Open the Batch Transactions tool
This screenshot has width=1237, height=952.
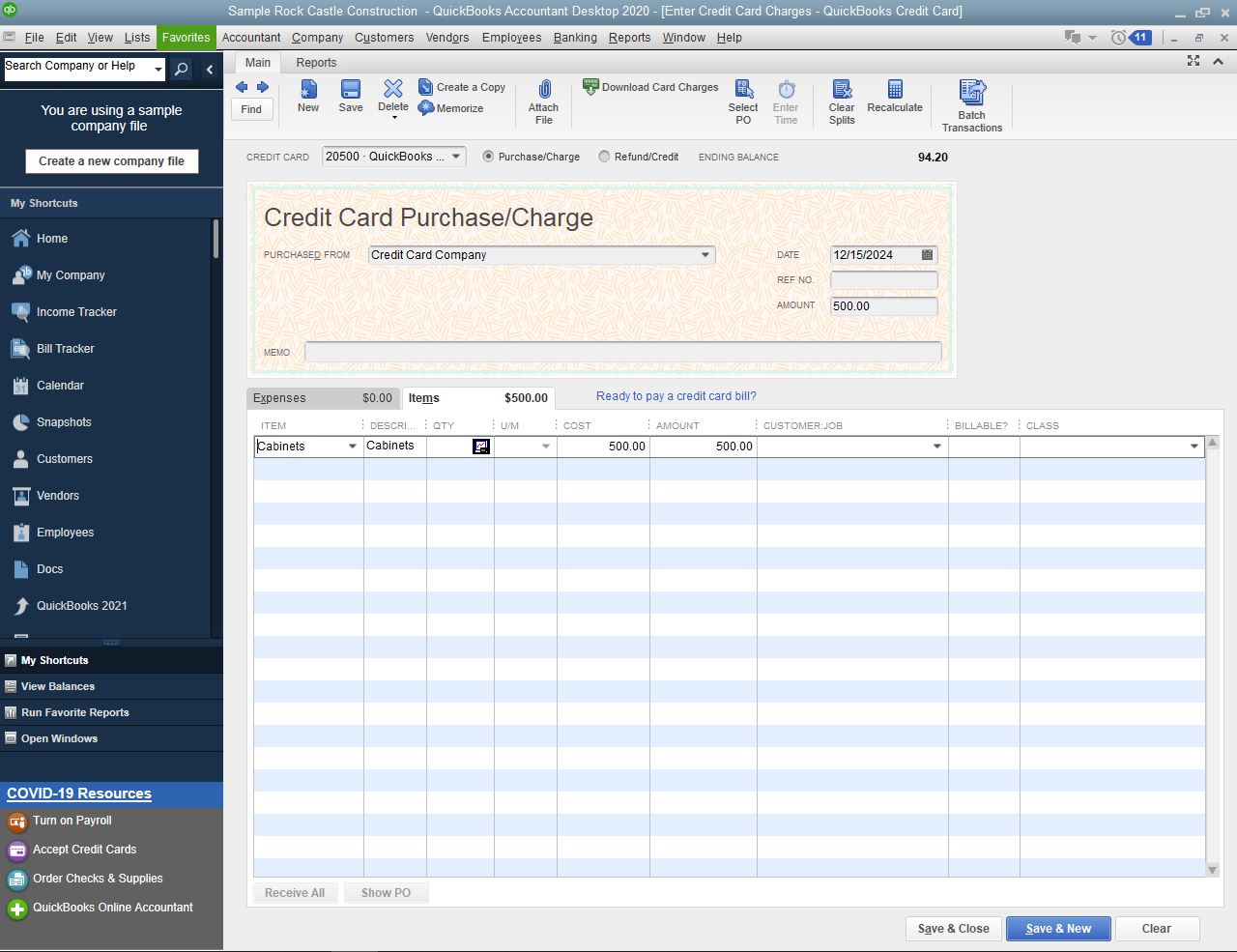point(971,93)
